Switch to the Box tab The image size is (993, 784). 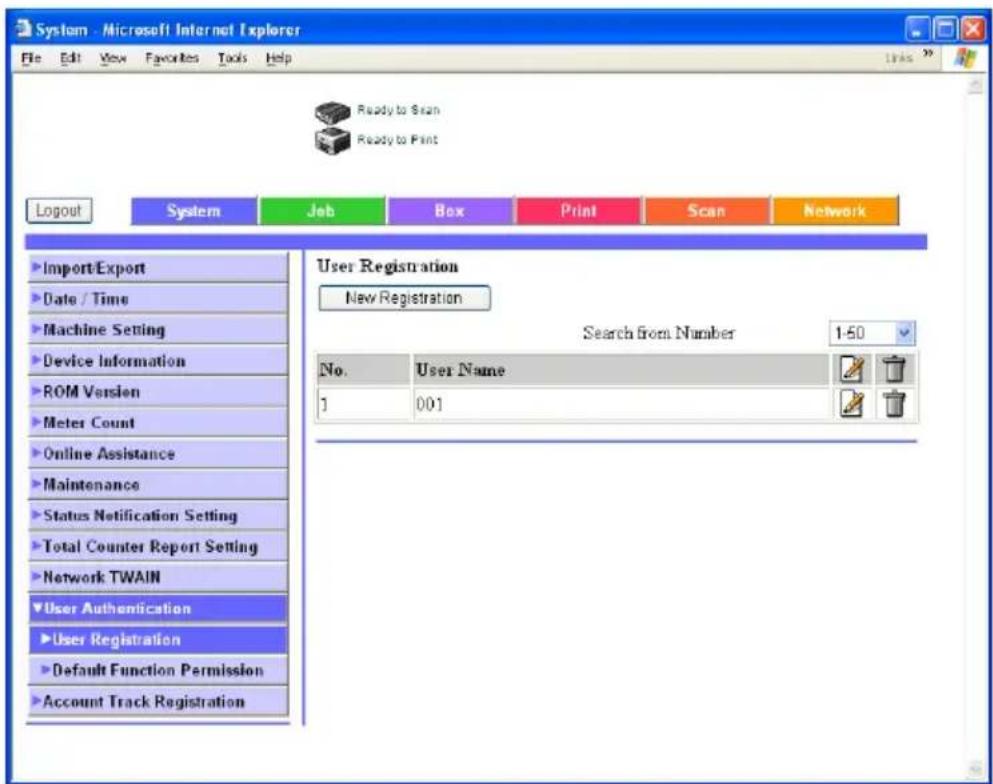point(450,211)
